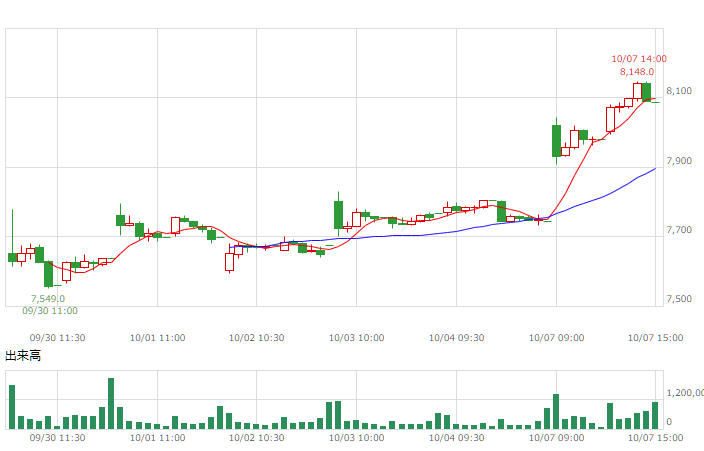
Task: Click the green candlestick at the 8,148 peak
Action: (x=647, y=92)
